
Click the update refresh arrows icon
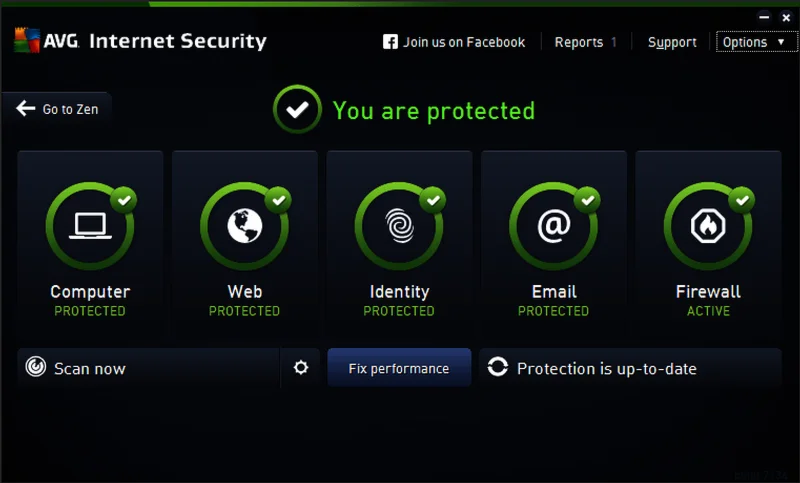click(497, 368)
